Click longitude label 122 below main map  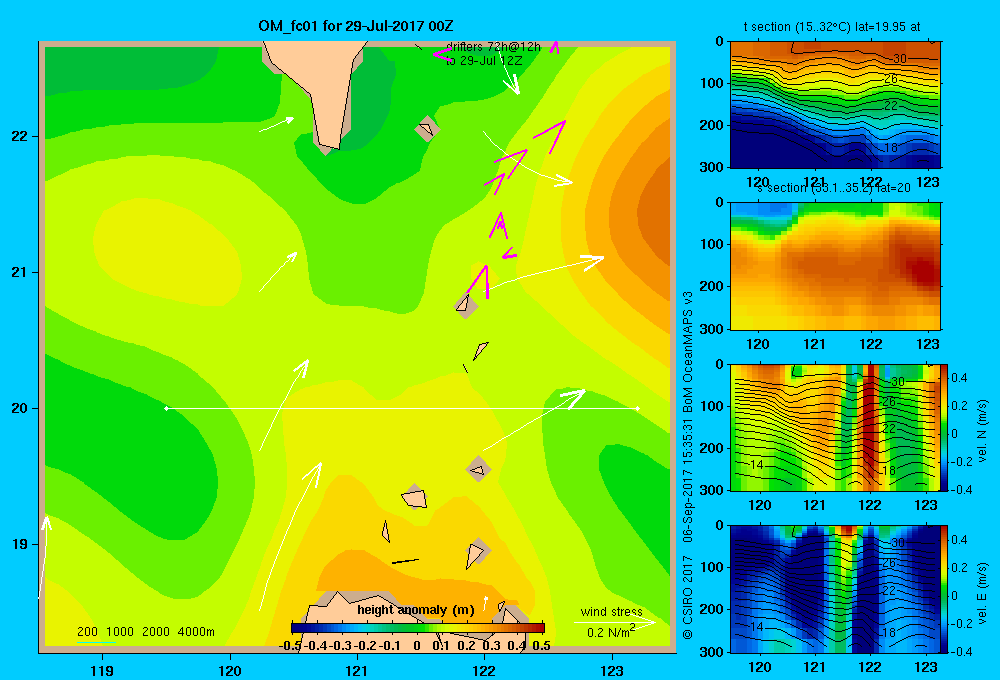pyautogui.click(x=484, y=670)
